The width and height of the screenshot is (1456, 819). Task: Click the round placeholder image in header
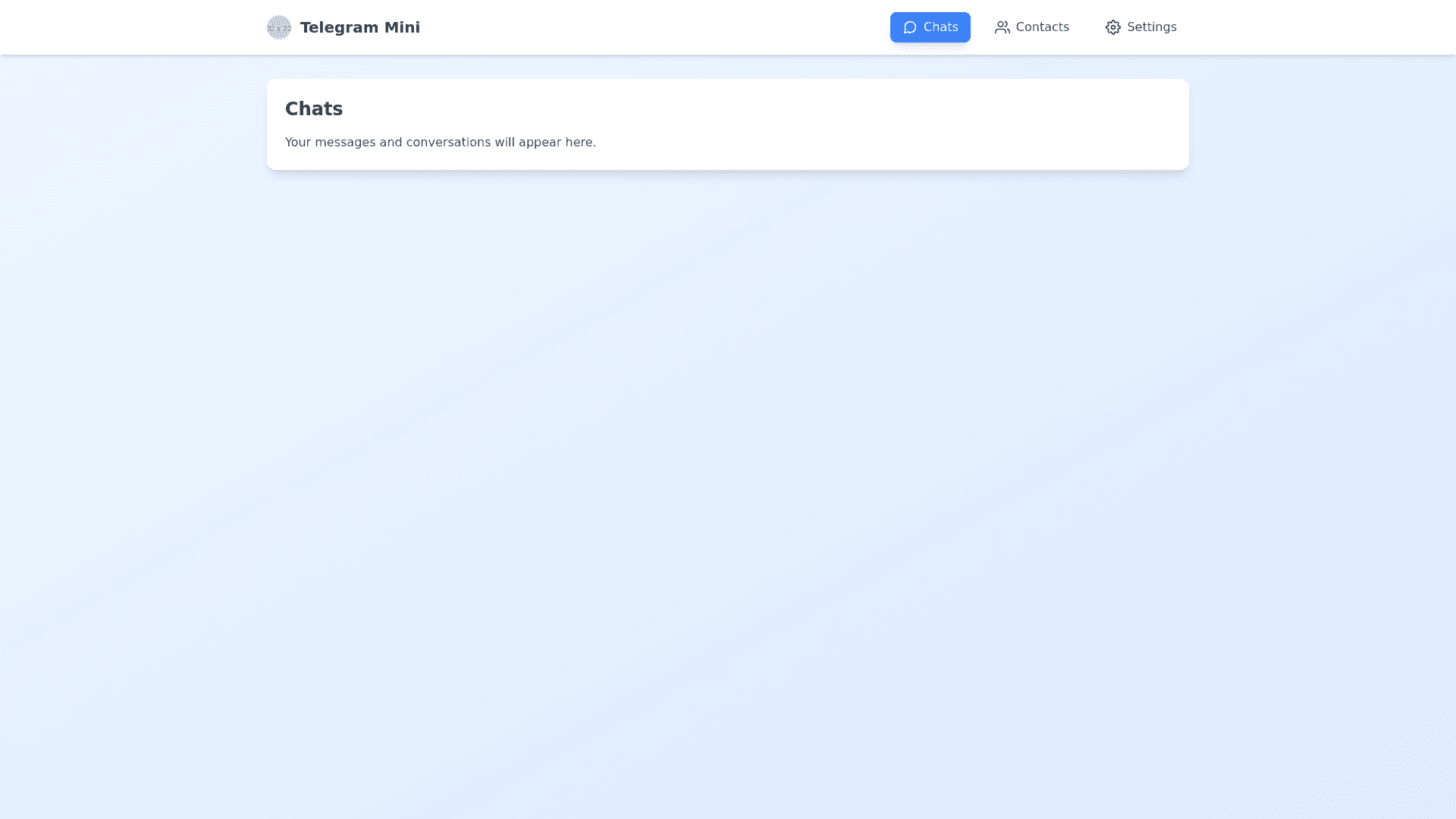(278, 27)
